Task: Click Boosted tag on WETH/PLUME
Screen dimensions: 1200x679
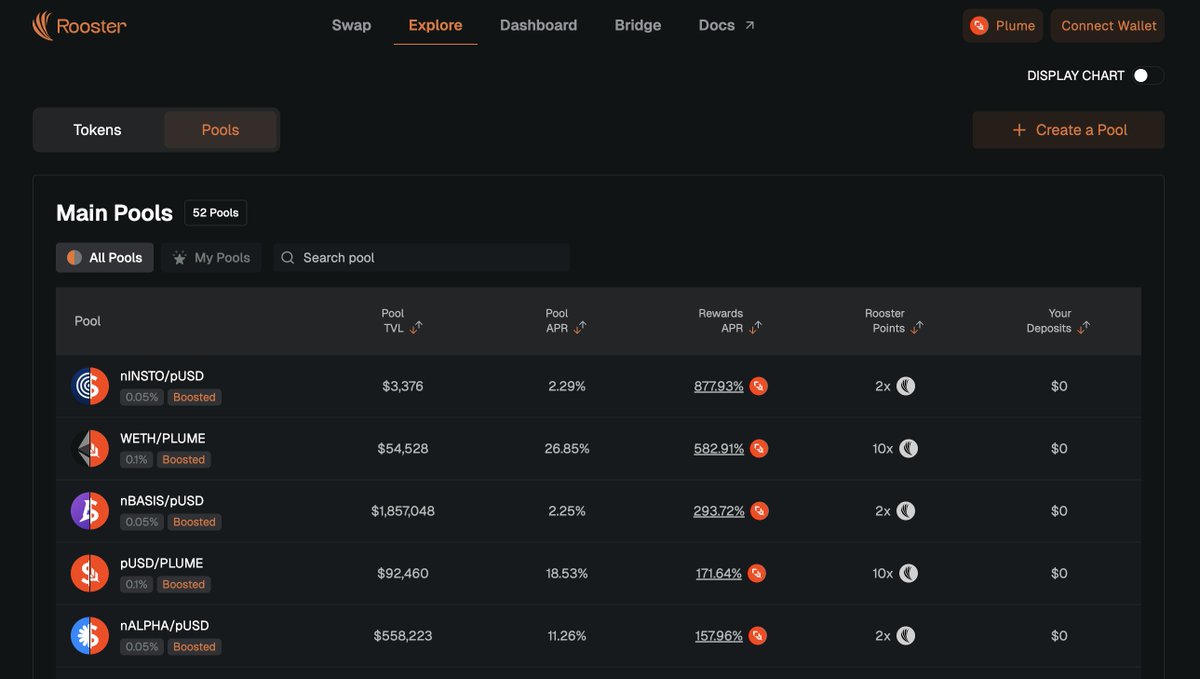Action: pos(183,460)
